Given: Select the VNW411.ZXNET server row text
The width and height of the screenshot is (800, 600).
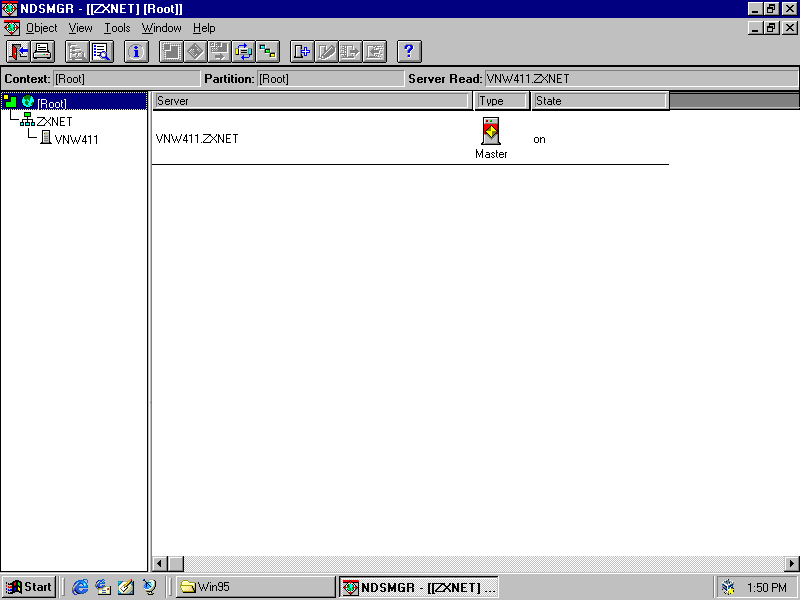Looking at the screenshot, I should click(197, 139).
